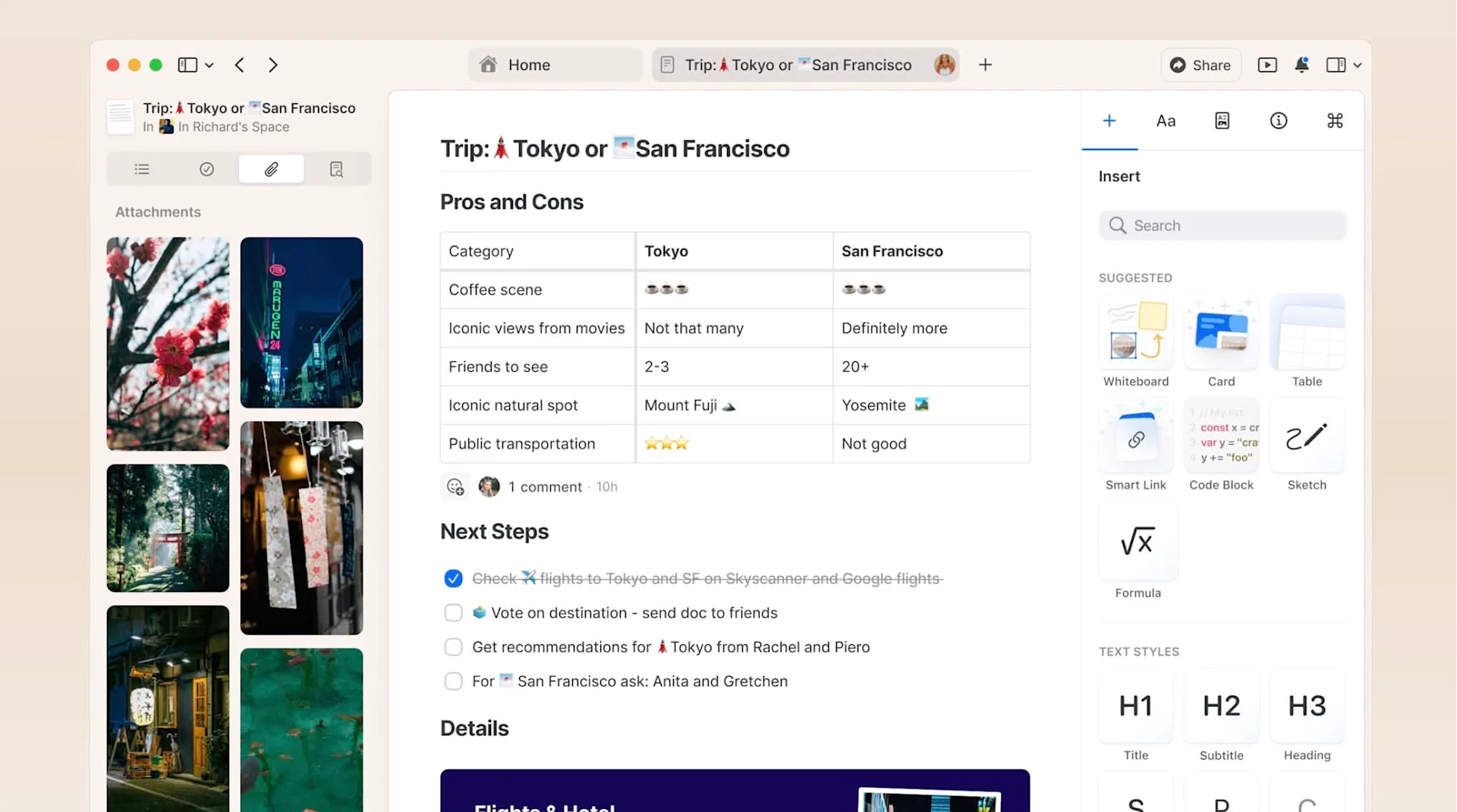Apply the H3 Heading text style
Screen dimensions: 1457x812
tap(1307, 716)
